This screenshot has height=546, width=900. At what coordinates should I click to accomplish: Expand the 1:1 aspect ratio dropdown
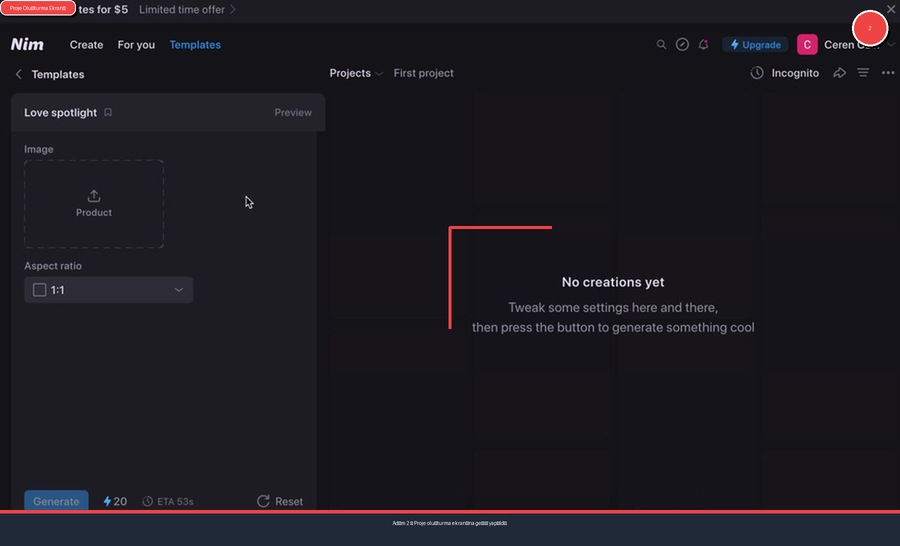coord(109,290)
